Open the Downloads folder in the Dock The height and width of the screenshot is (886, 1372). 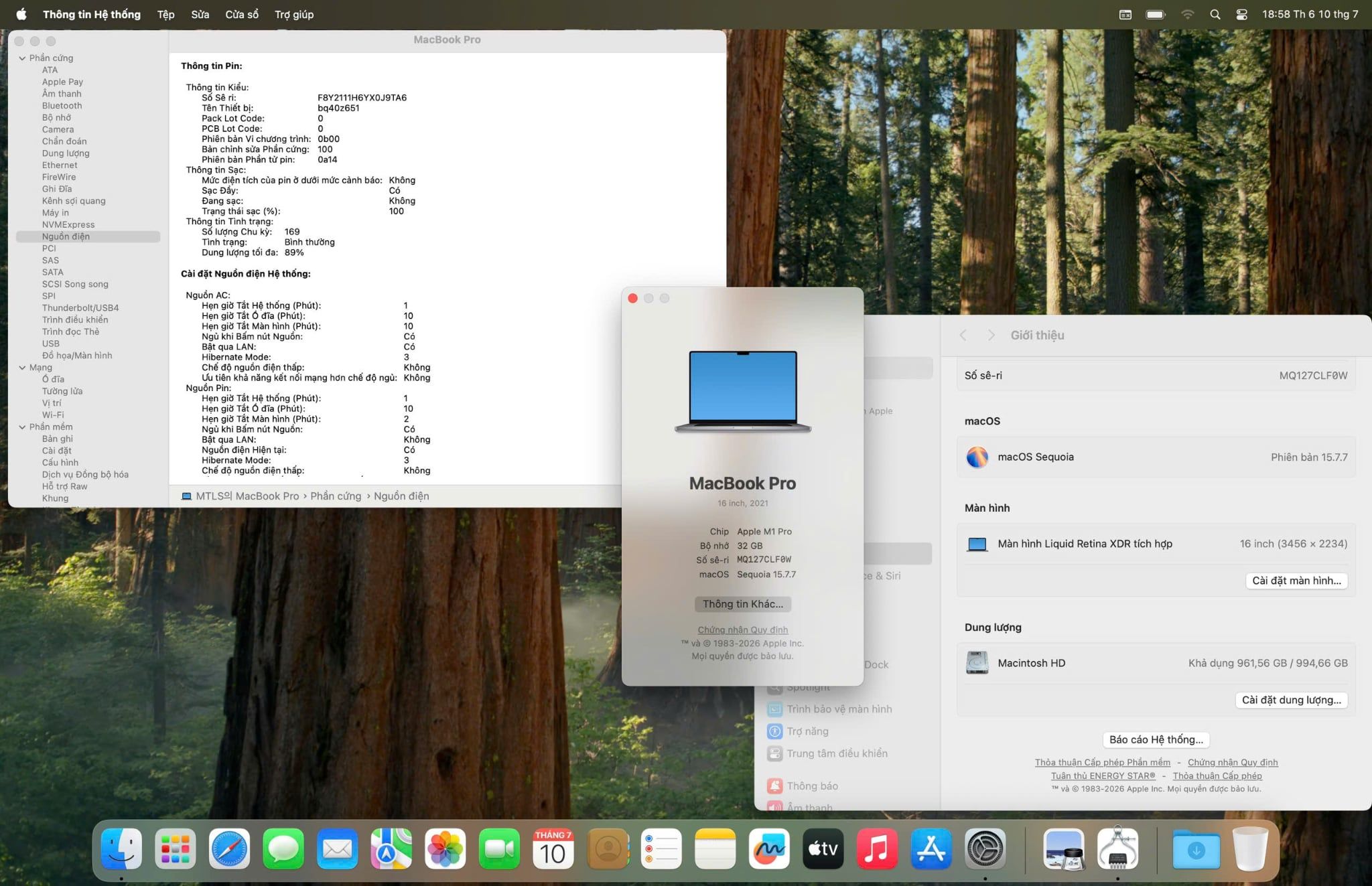coord(1196,848)
